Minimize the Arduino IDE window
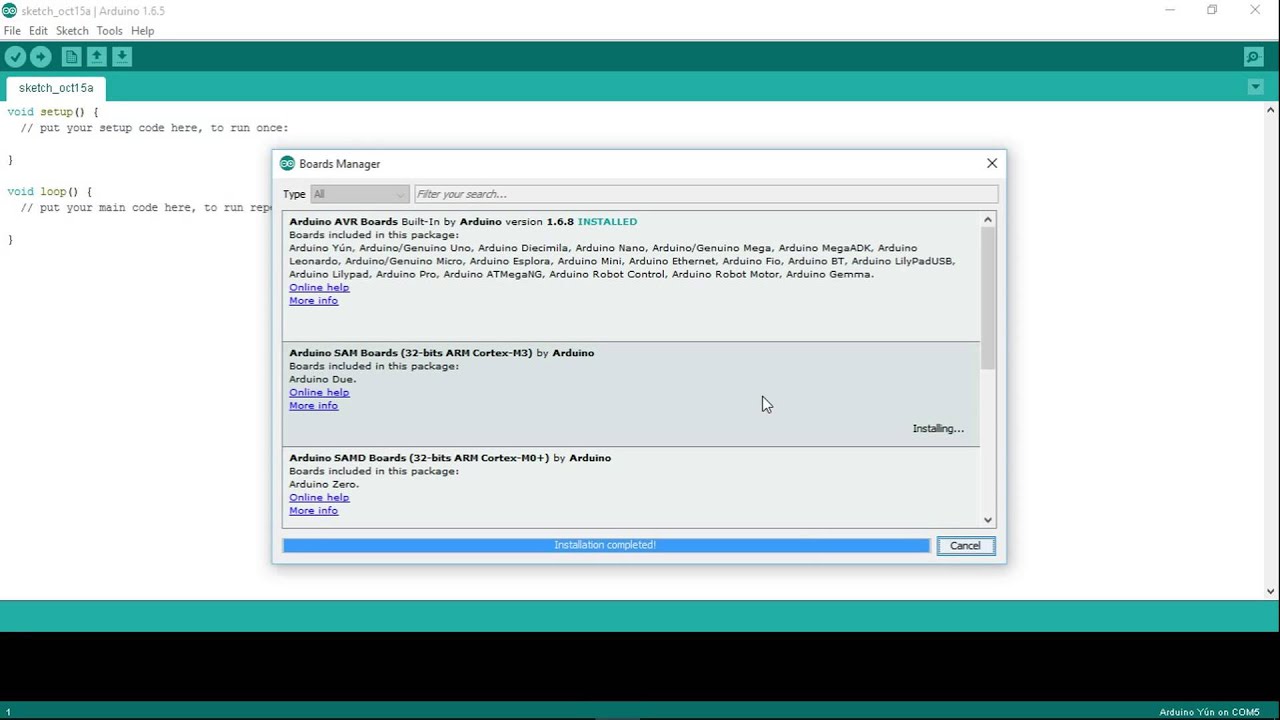Viewport: 1280px width, 720px height. 1170,10
